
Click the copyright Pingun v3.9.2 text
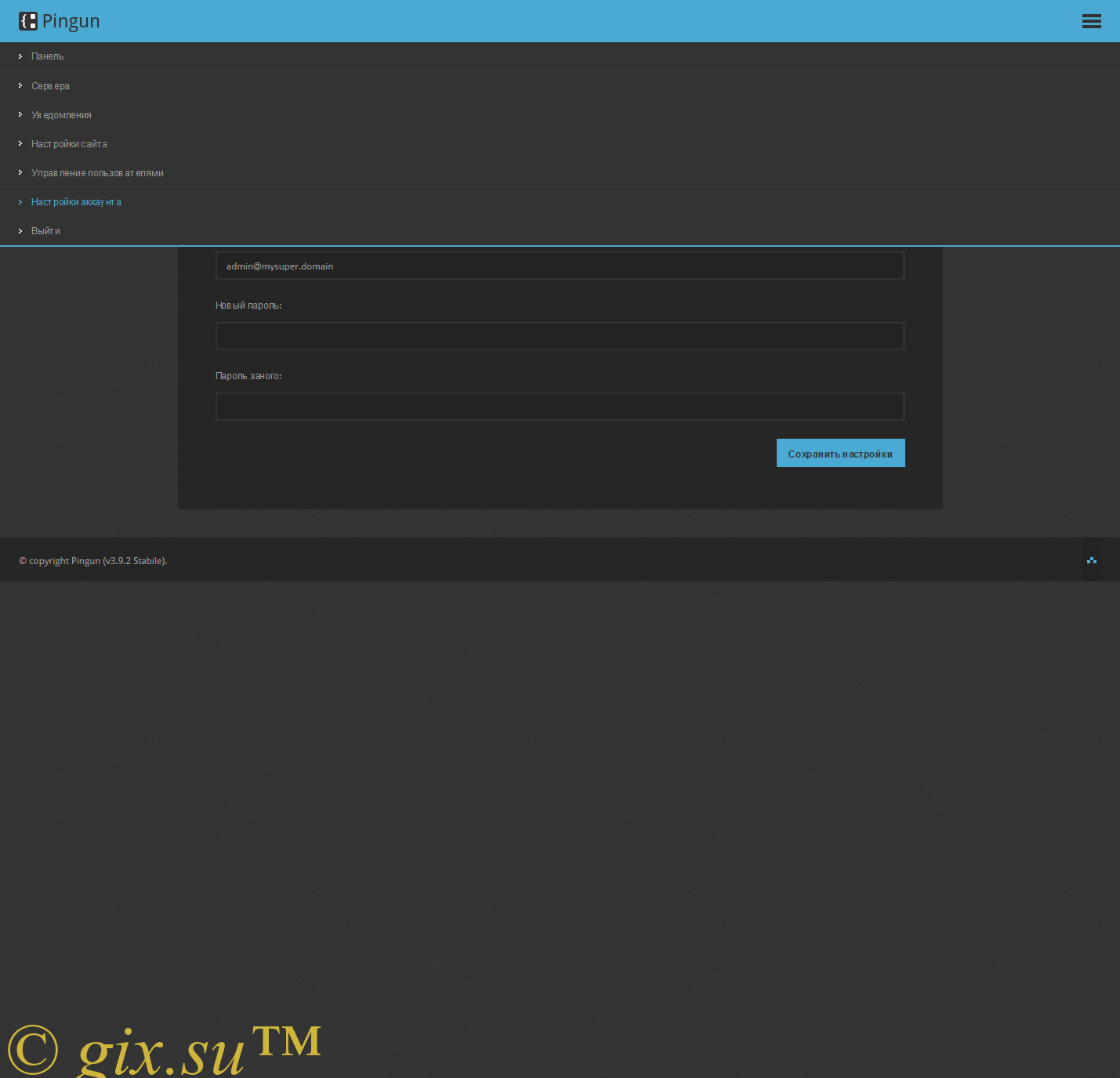click(92, 561)
